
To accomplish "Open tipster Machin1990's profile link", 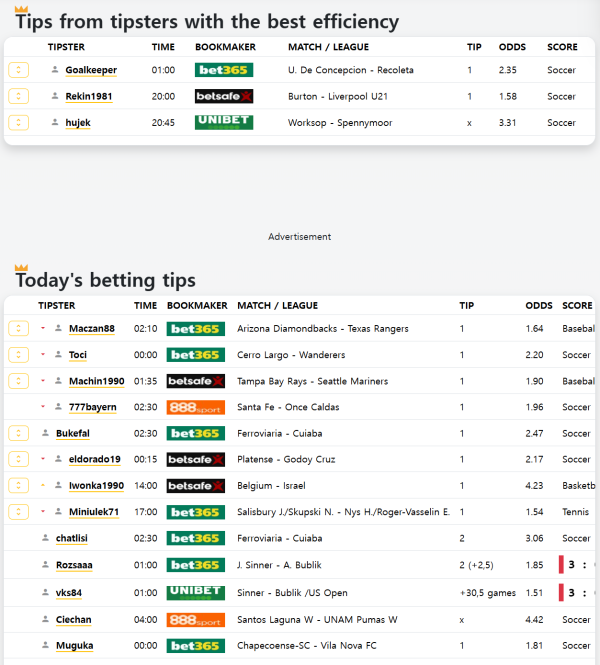I will [96, 381].
